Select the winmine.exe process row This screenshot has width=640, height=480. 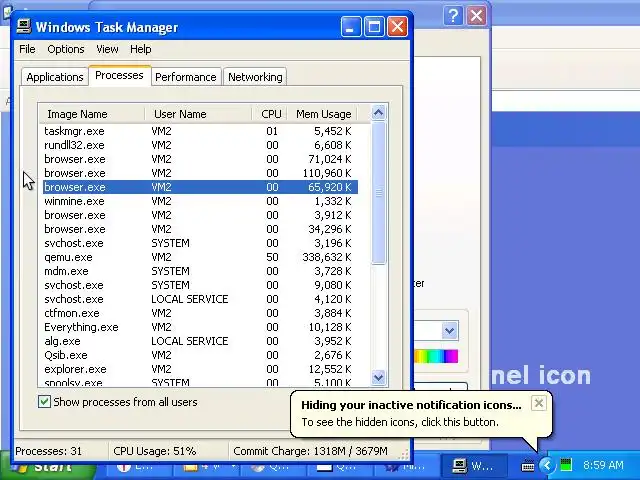coord(200,201)
